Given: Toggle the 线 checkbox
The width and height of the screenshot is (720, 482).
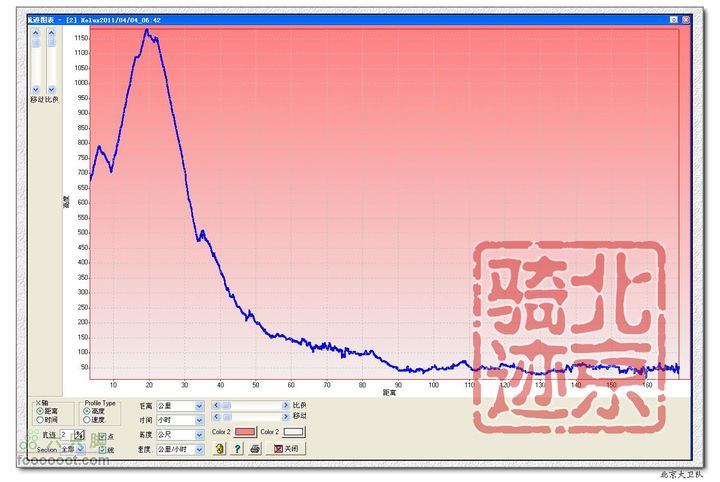Looking at the screenshot, I should (x=101, y=450).
